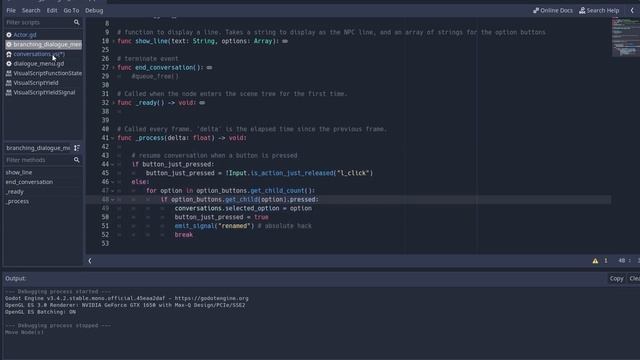The image size is (640, 360).
Task: Toggle scripts panel with bottom-left arrow
Action: 90,261
